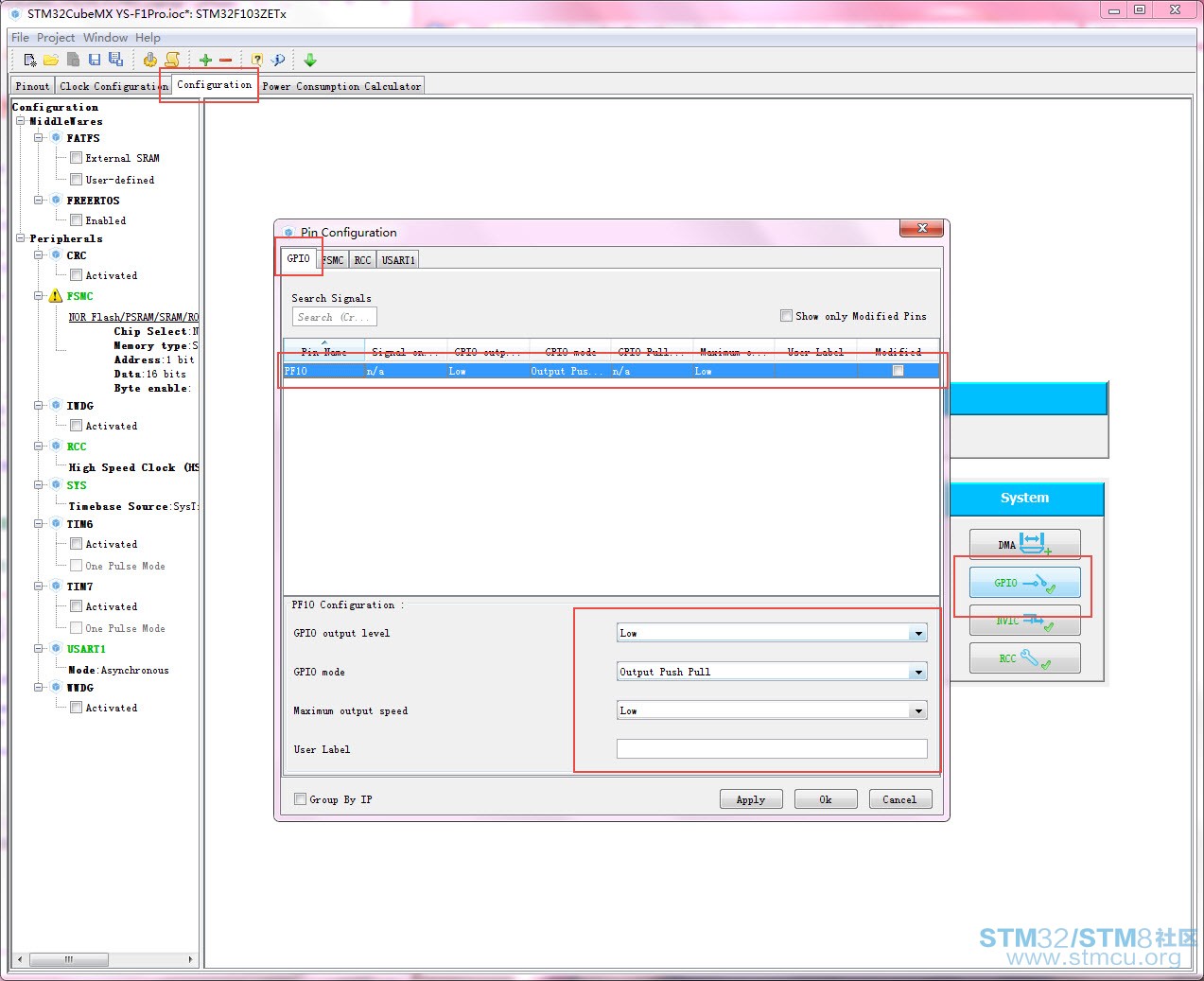Screen dimensions: 1204x981
Task: Collapse the USART1 tree node
Action: [39, 648]
